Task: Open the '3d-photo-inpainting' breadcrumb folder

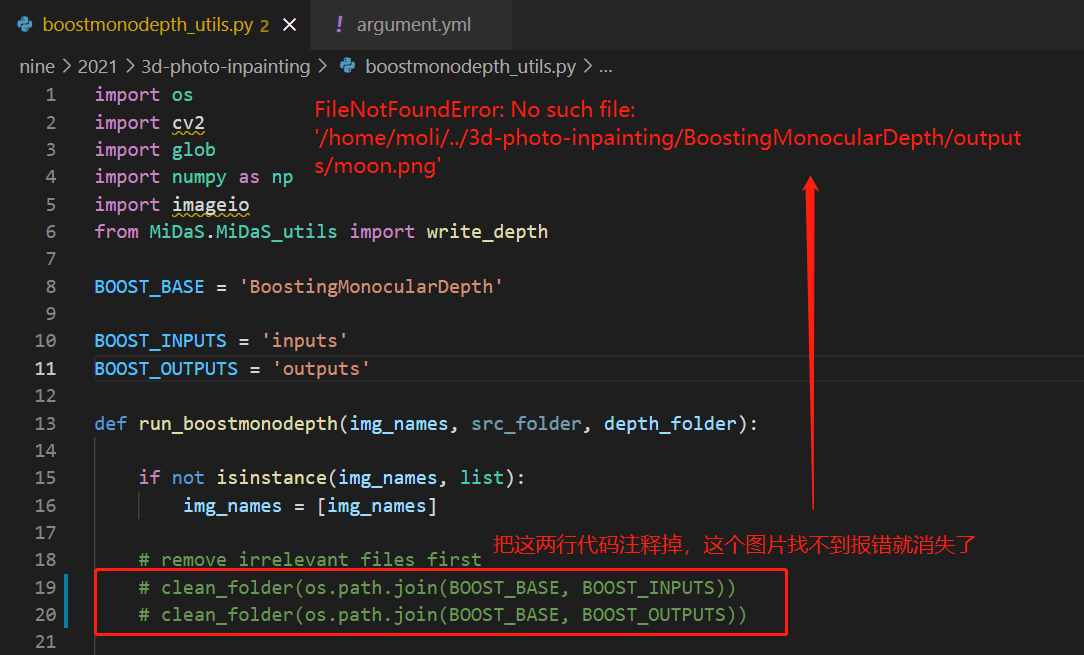Action: click(225, 66)
